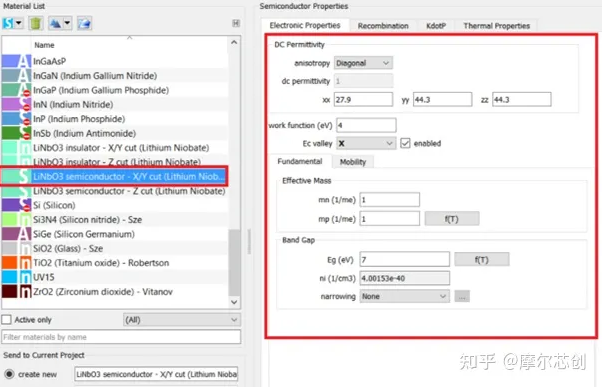The height and width of the screenshot is (387, 602).
Task: Select LiNbO3 insulator - X/Y cut row
Action: (x=114, y=148)
